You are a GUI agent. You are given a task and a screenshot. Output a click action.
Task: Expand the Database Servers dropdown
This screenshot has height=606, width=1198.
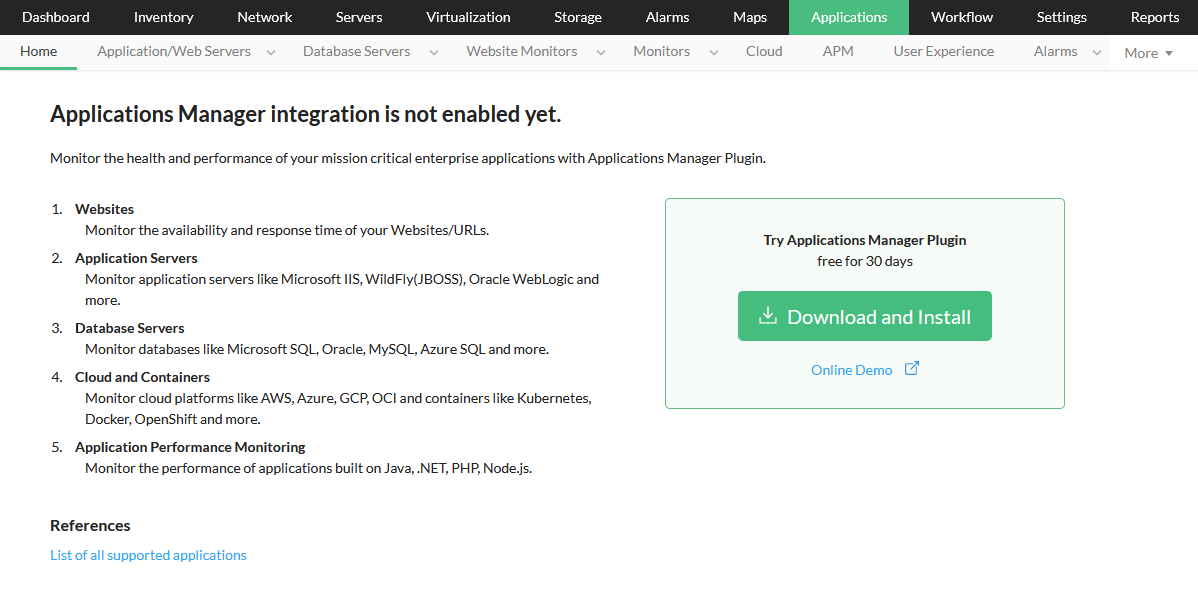coord(432,51)
